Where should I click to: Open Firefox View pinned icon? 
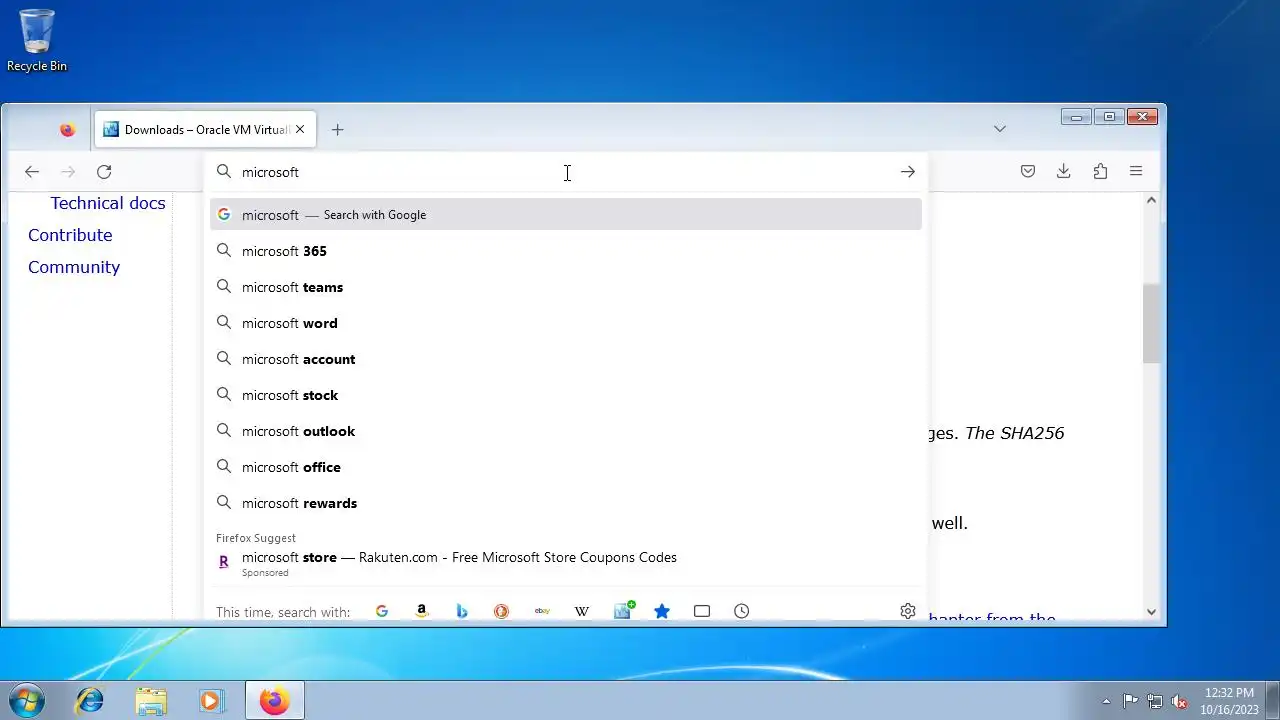tap(67, 130)
